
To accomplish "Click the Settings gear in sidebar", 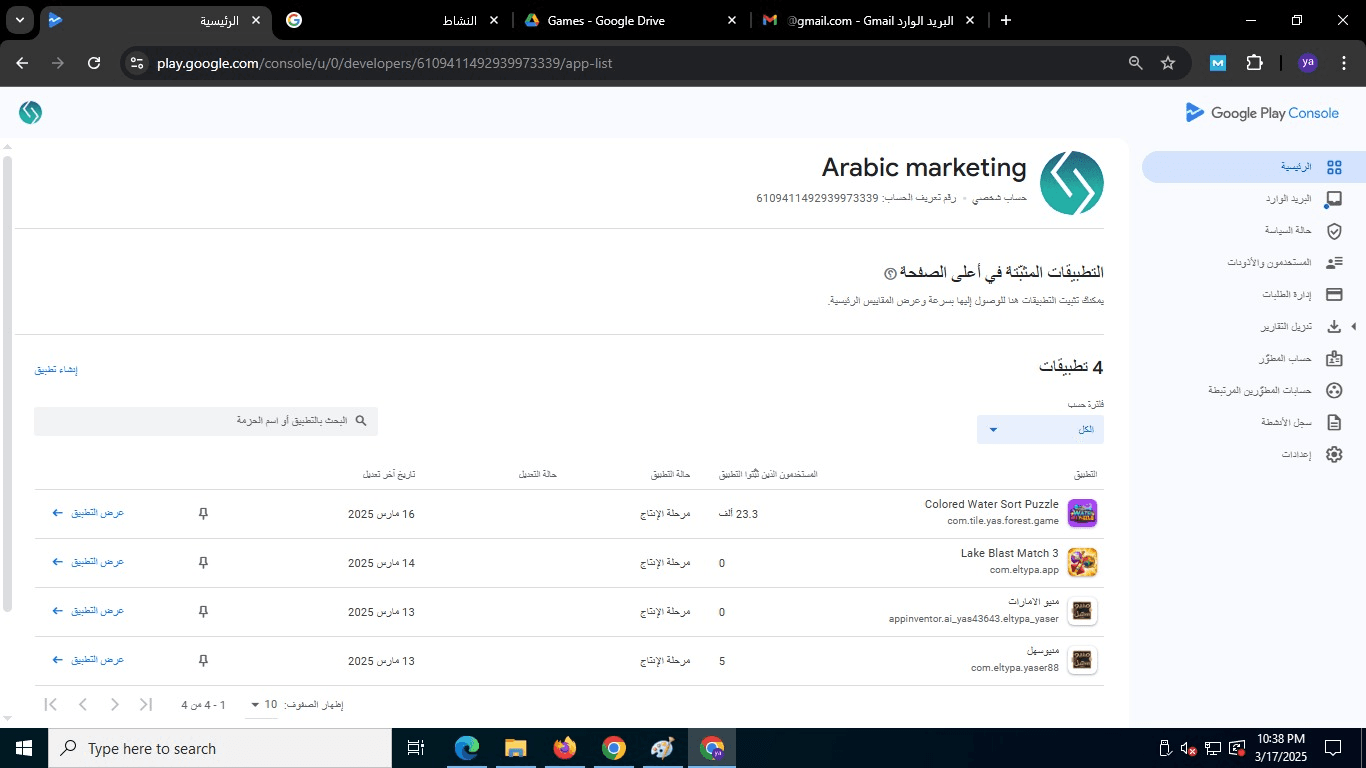I will 1333,454.
